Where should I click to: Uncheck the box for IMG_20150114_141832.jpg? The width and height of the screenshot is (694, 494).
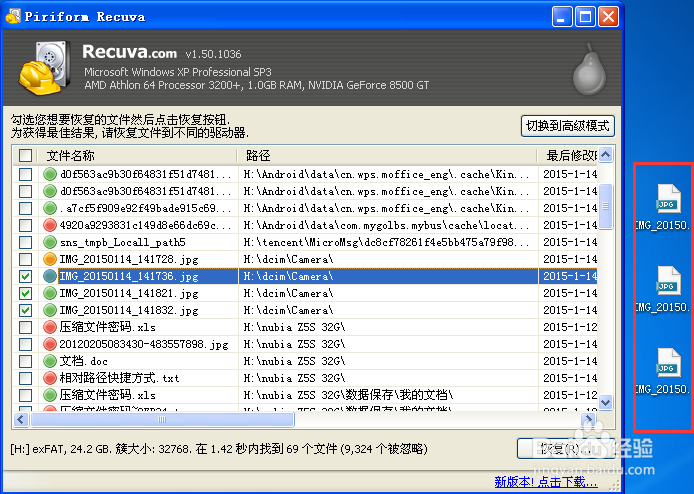25,310
